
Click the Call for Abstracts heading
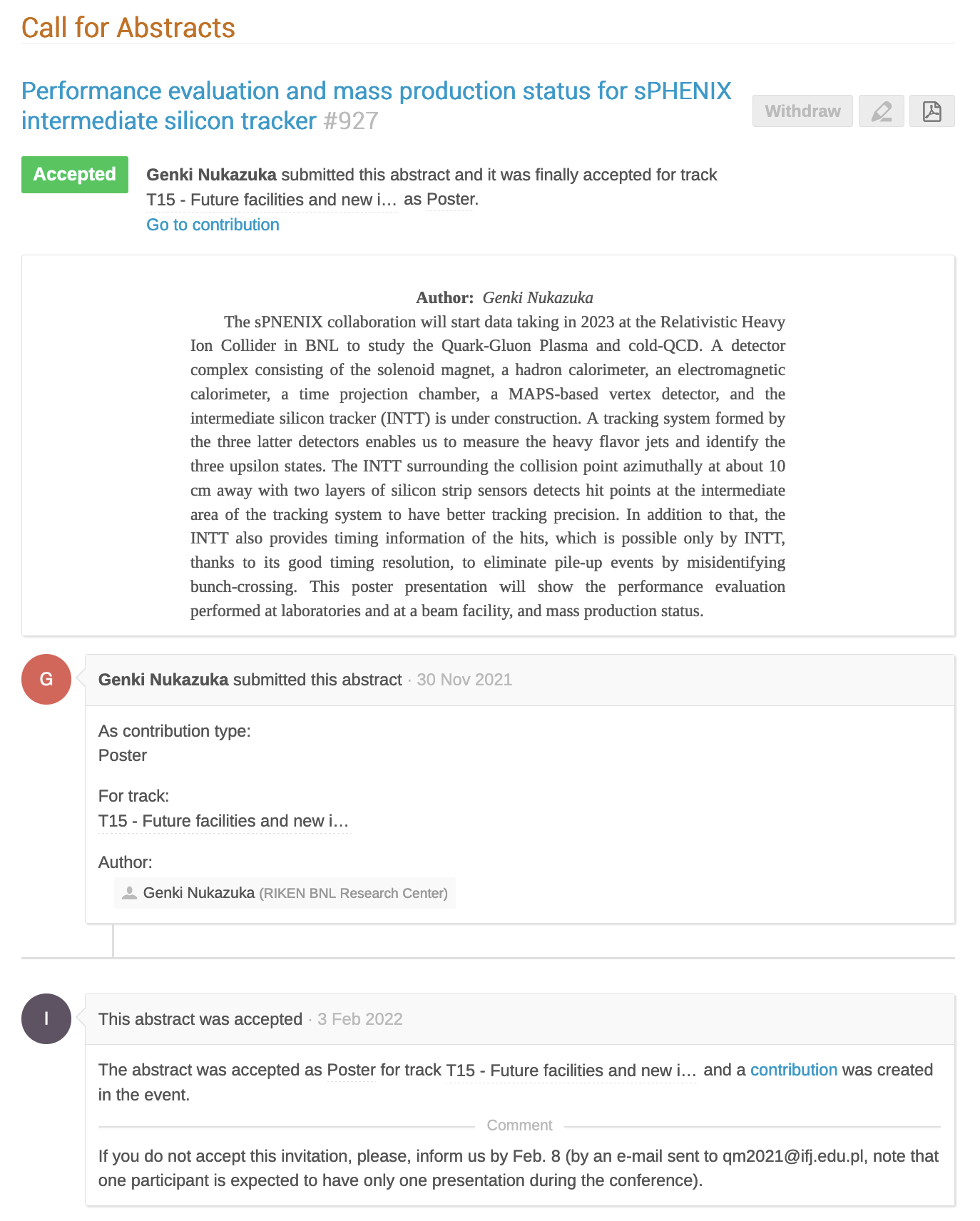128,28
